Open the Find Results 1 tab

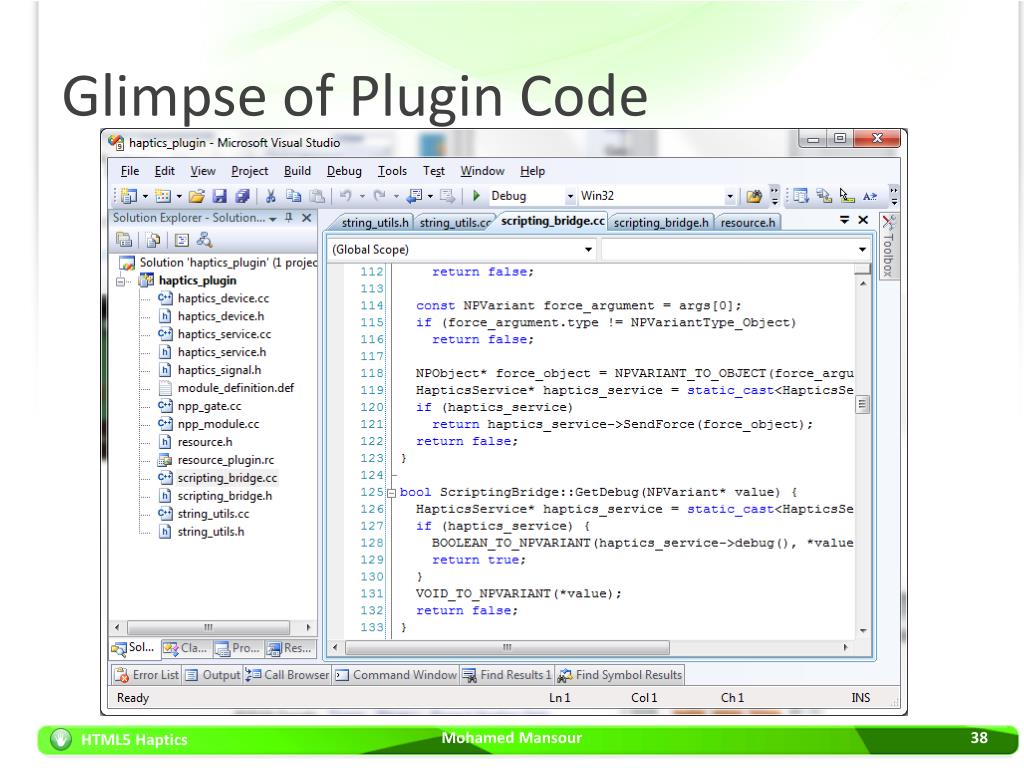507,675
